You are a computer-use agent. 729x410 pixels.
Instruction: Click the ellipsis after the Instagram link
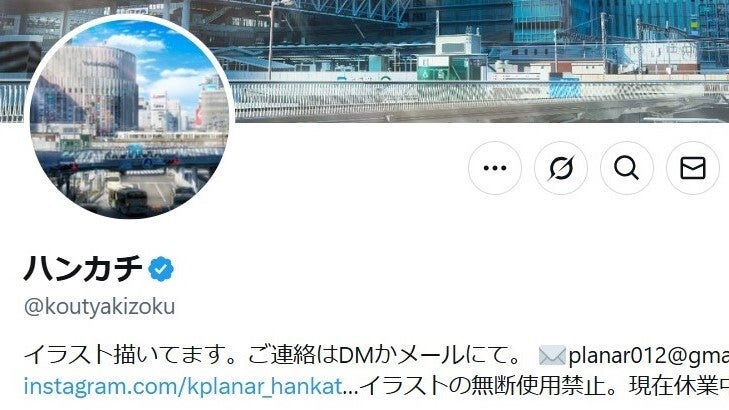(x=351, y=387)
